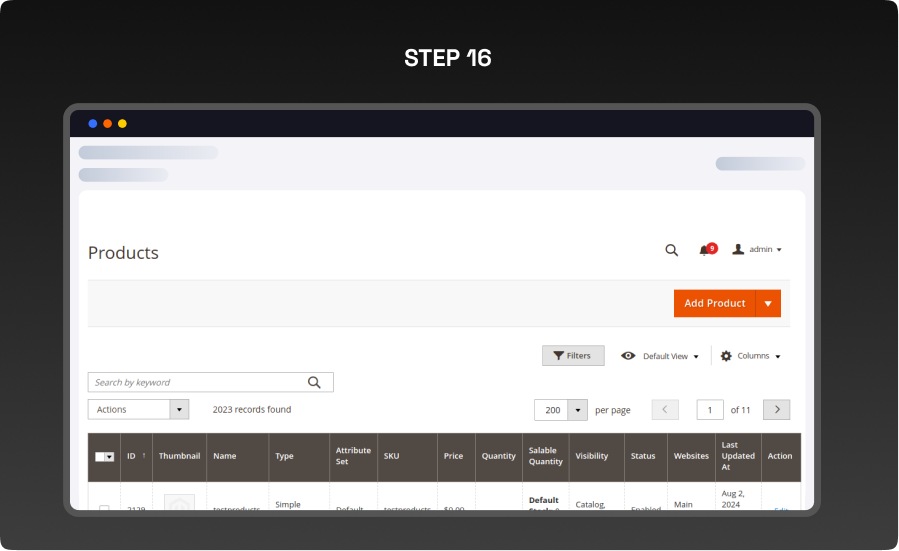
Task: Click the page number input field
Action: coord(710,410)
